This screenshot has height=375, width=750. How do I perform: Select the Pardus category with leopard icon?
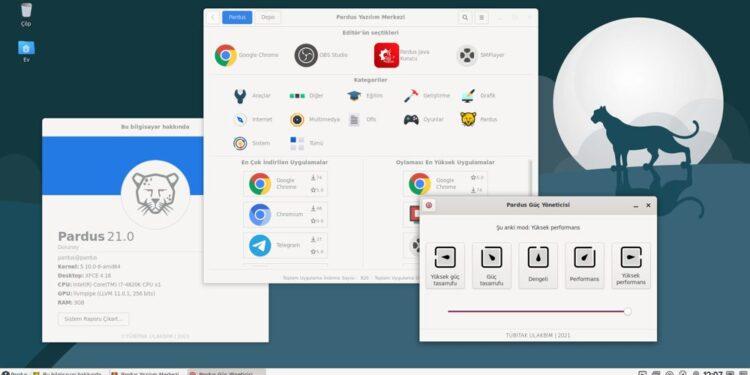pos(479,120)
